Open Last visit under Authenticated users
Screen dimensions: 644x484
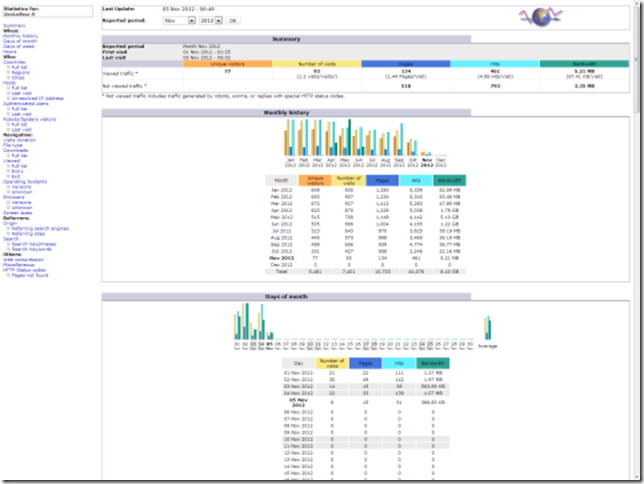click(21, 114)
